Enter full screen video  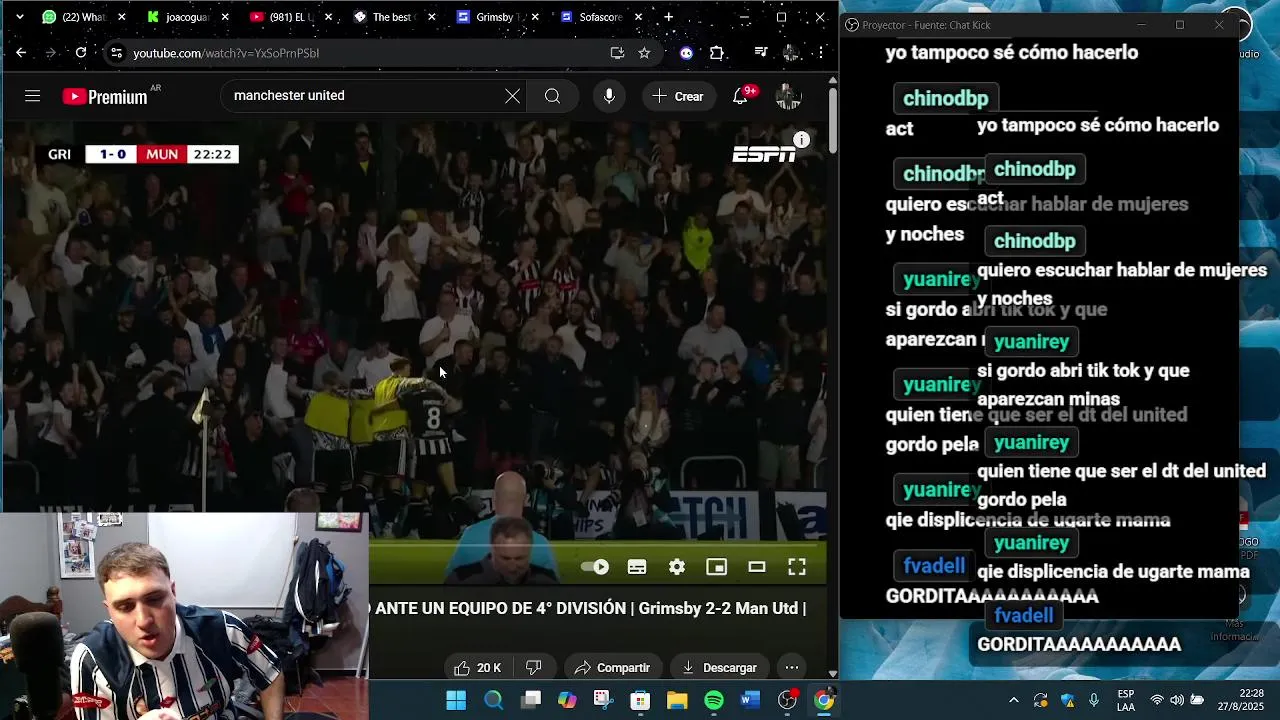pyautogui.click(x=797, y=567)
